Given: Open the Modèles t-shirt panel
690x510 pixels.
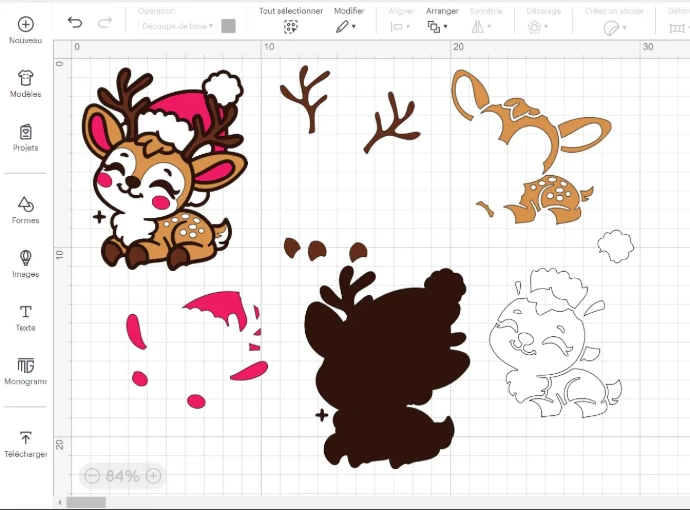Looking at the screenshot, I should [25, 78].
